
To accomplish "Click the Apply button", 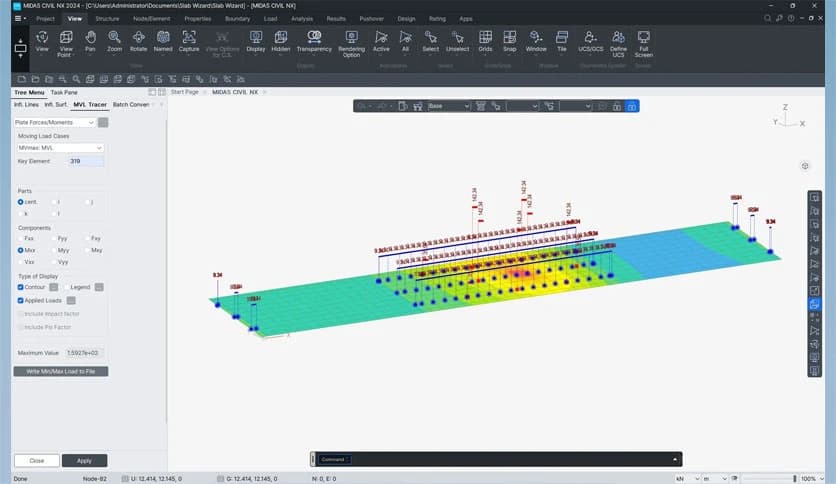I will pos(84,461).
